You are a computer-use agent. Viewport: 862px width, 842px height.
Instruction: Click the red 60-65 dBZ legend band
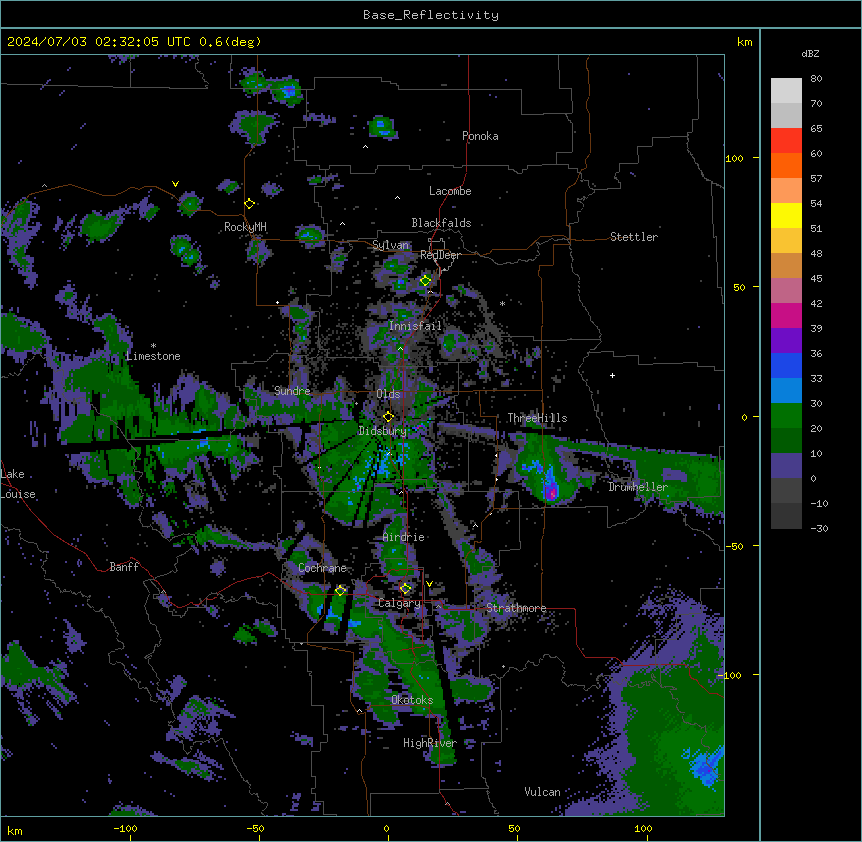pyautogui.click(x=786, y=141)
